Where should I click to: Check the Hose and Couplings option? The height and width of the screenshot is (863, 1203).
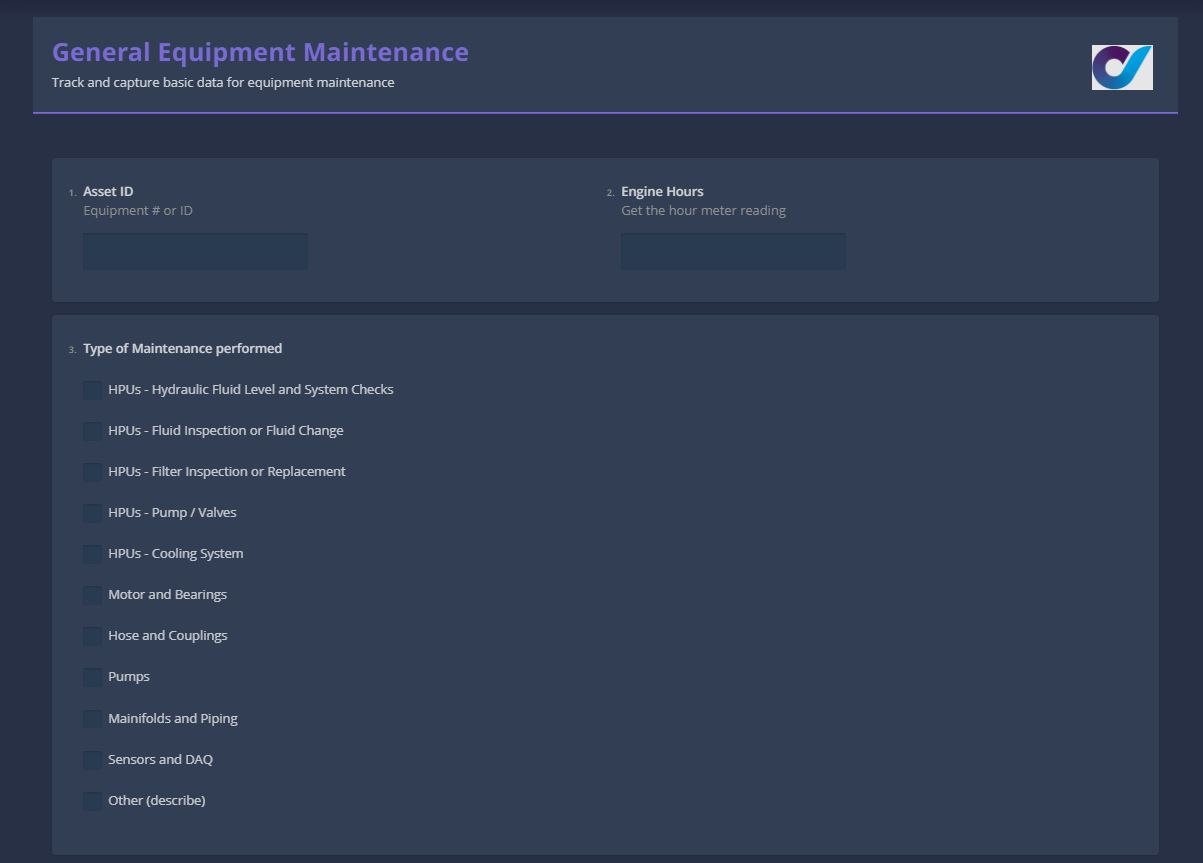[x=92, y=636]
